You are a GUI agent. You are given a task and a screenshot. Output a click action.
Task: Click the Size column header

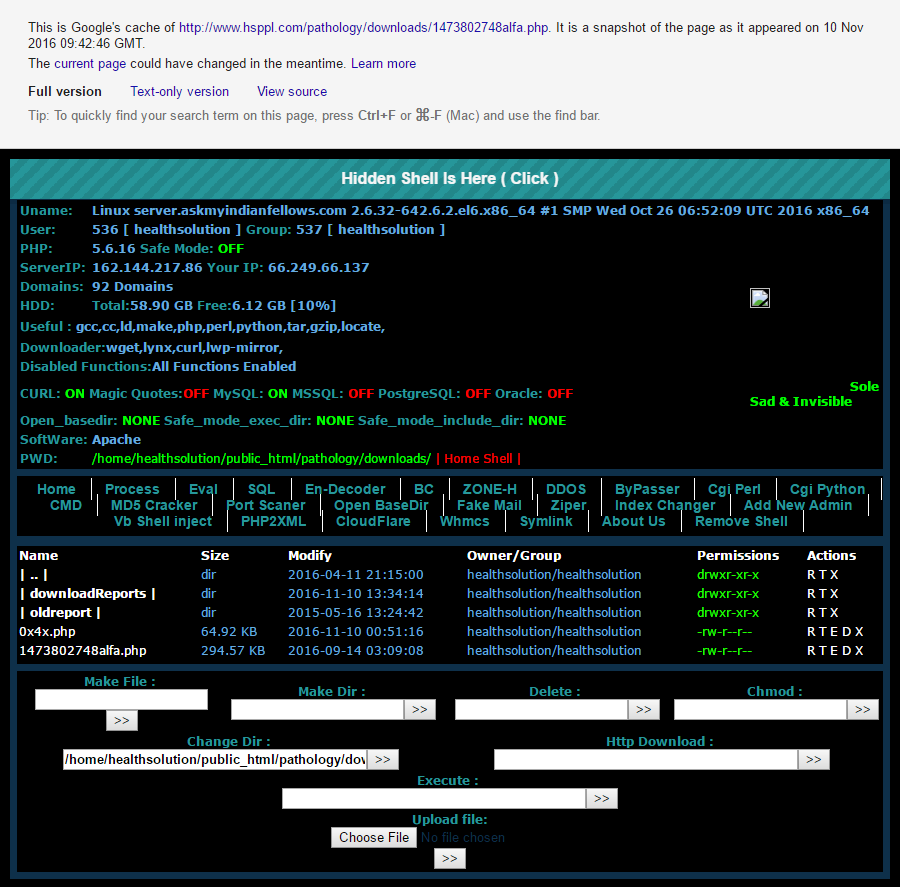click(215, 555)
